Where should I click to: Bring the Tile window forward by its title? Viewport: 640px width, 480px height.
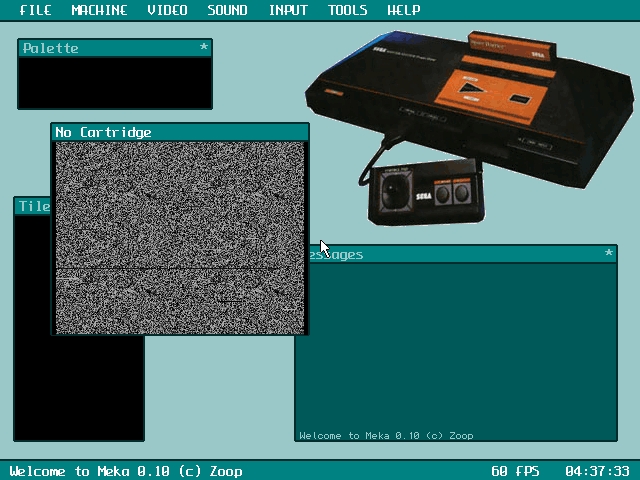click(33, 206)
